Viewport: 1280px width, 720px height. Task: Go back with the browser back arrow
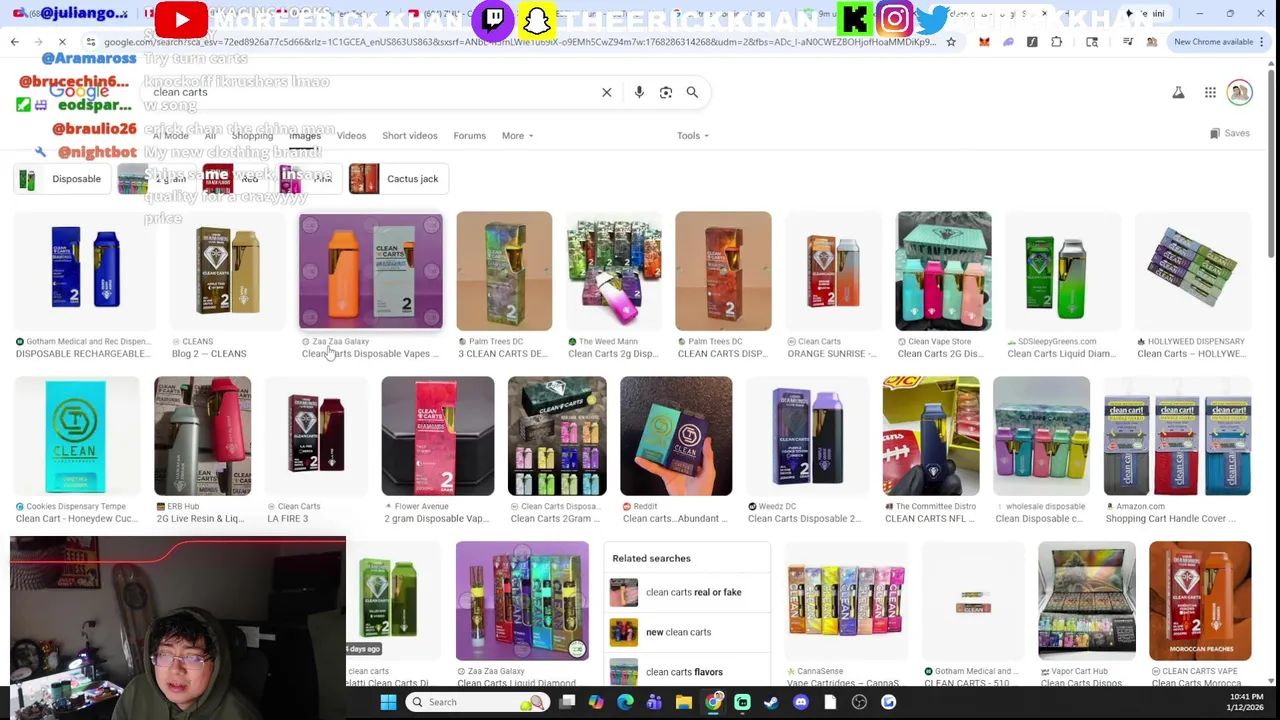pyautogui.click(x=14, y=42)
